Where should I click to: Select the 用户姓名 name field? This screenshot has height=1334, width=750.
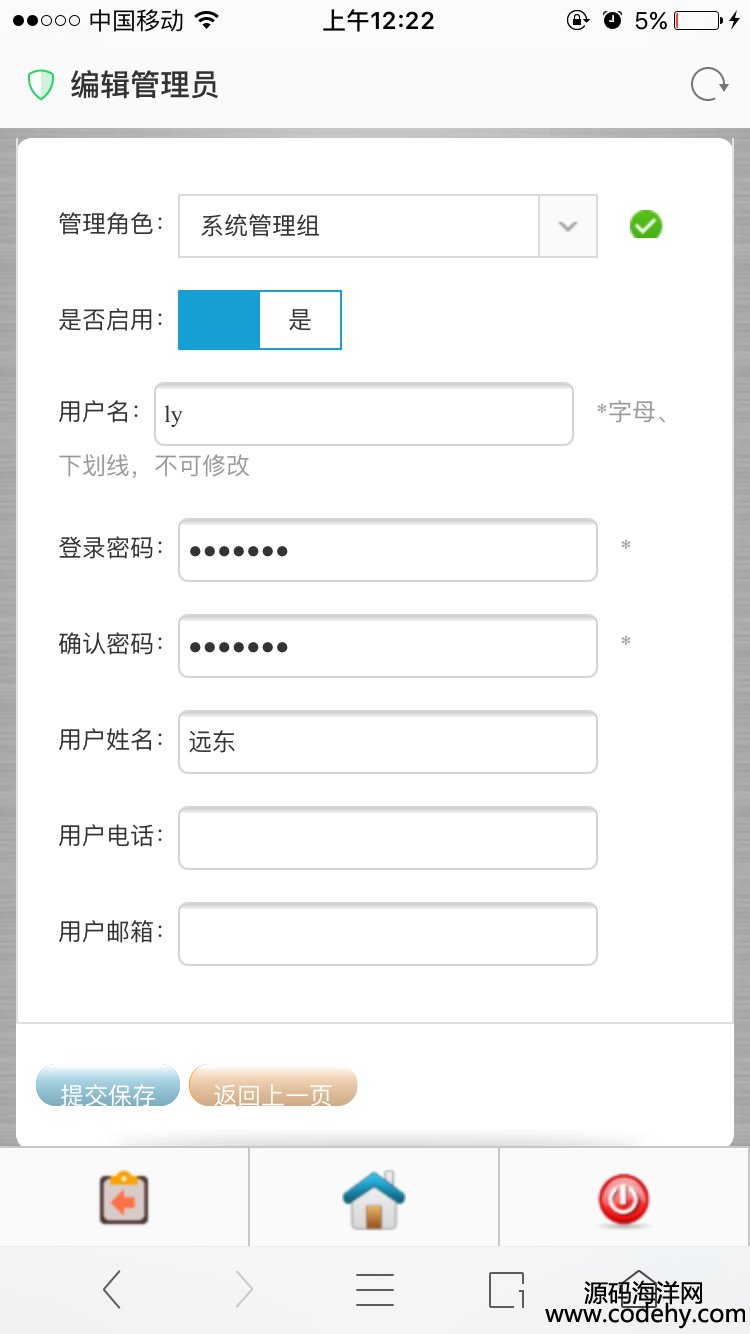388,742
